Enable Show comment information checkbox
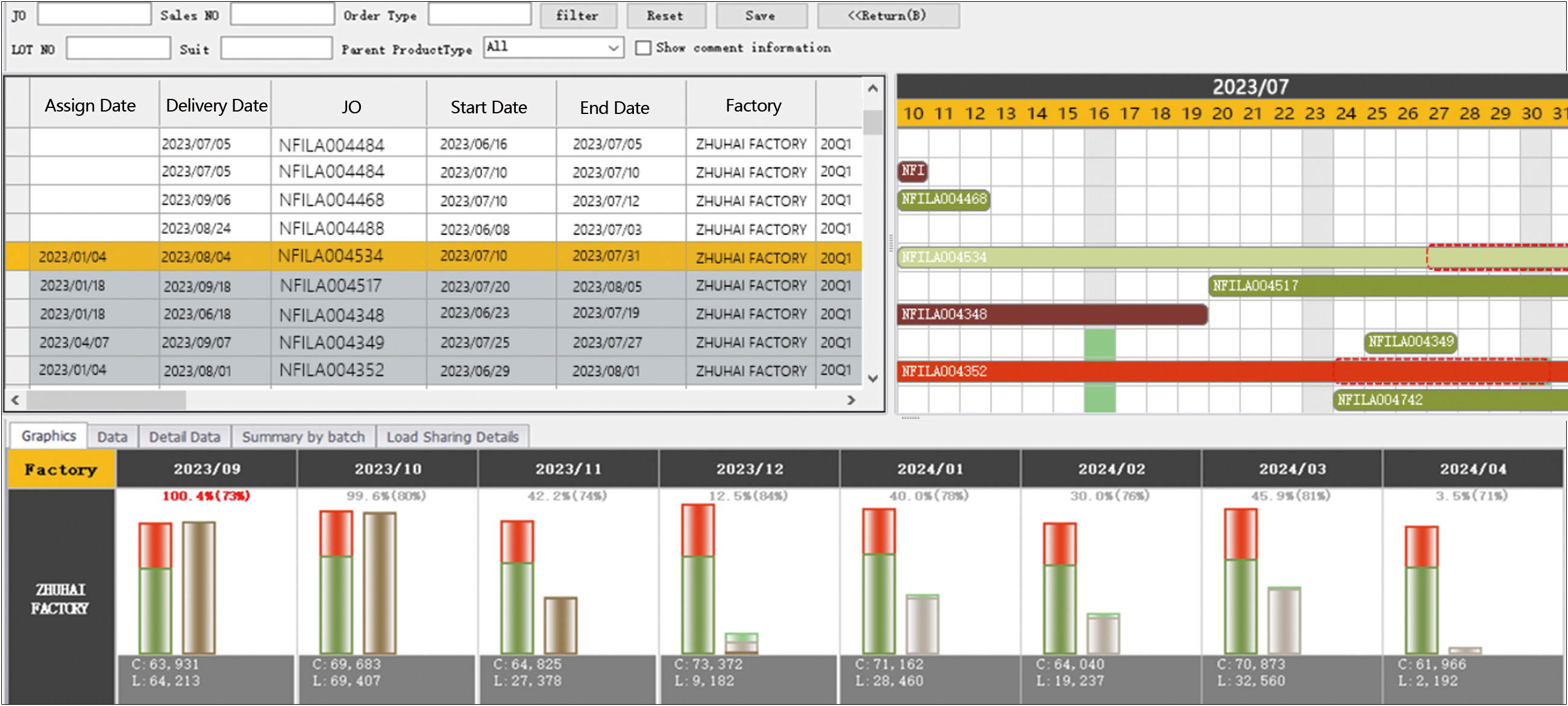Viewport: 1568px width, 706px height. [643, 48]
